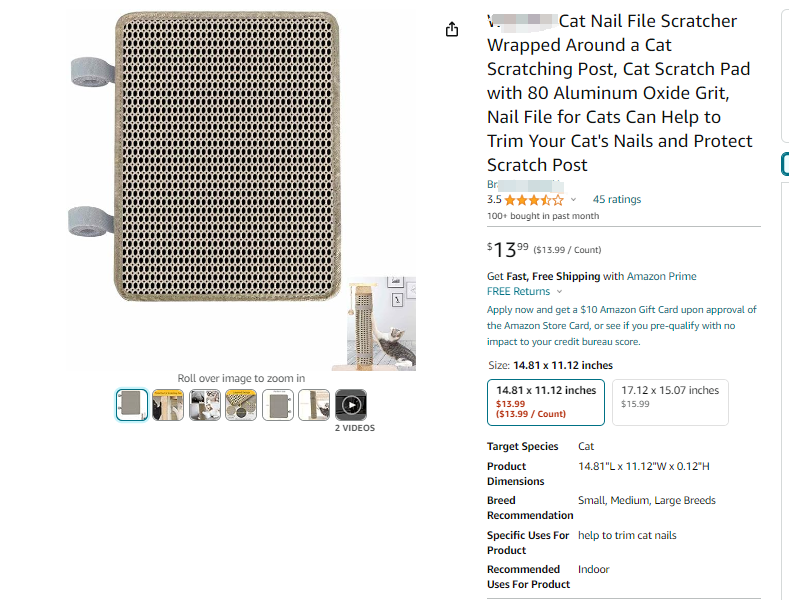
Task: Show the fourth thumbnail with mesh closeup
Action: (241, 405)
